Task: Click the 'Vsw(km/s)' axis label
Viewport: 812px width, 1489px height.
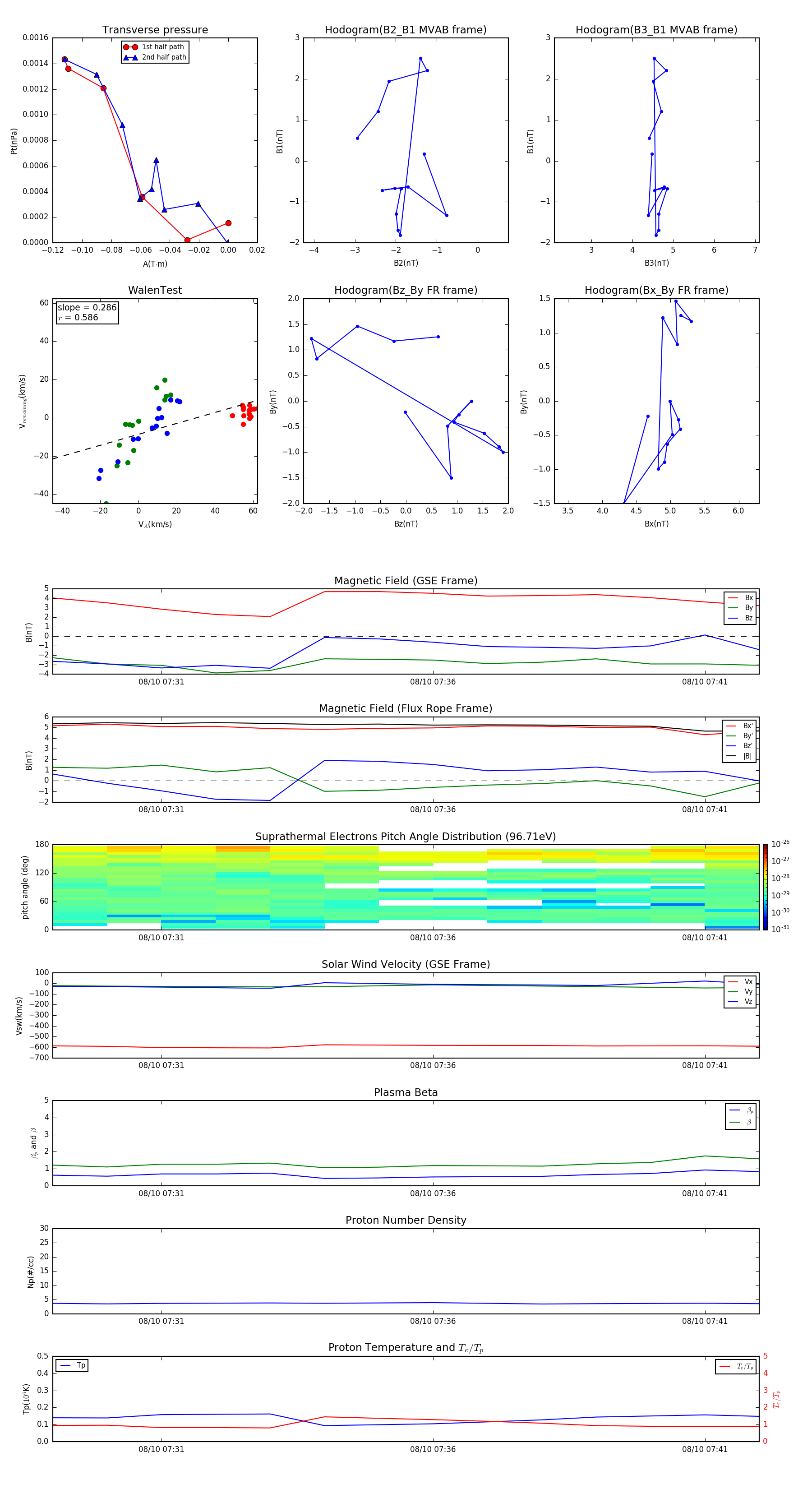Action: coord(19,1016)
